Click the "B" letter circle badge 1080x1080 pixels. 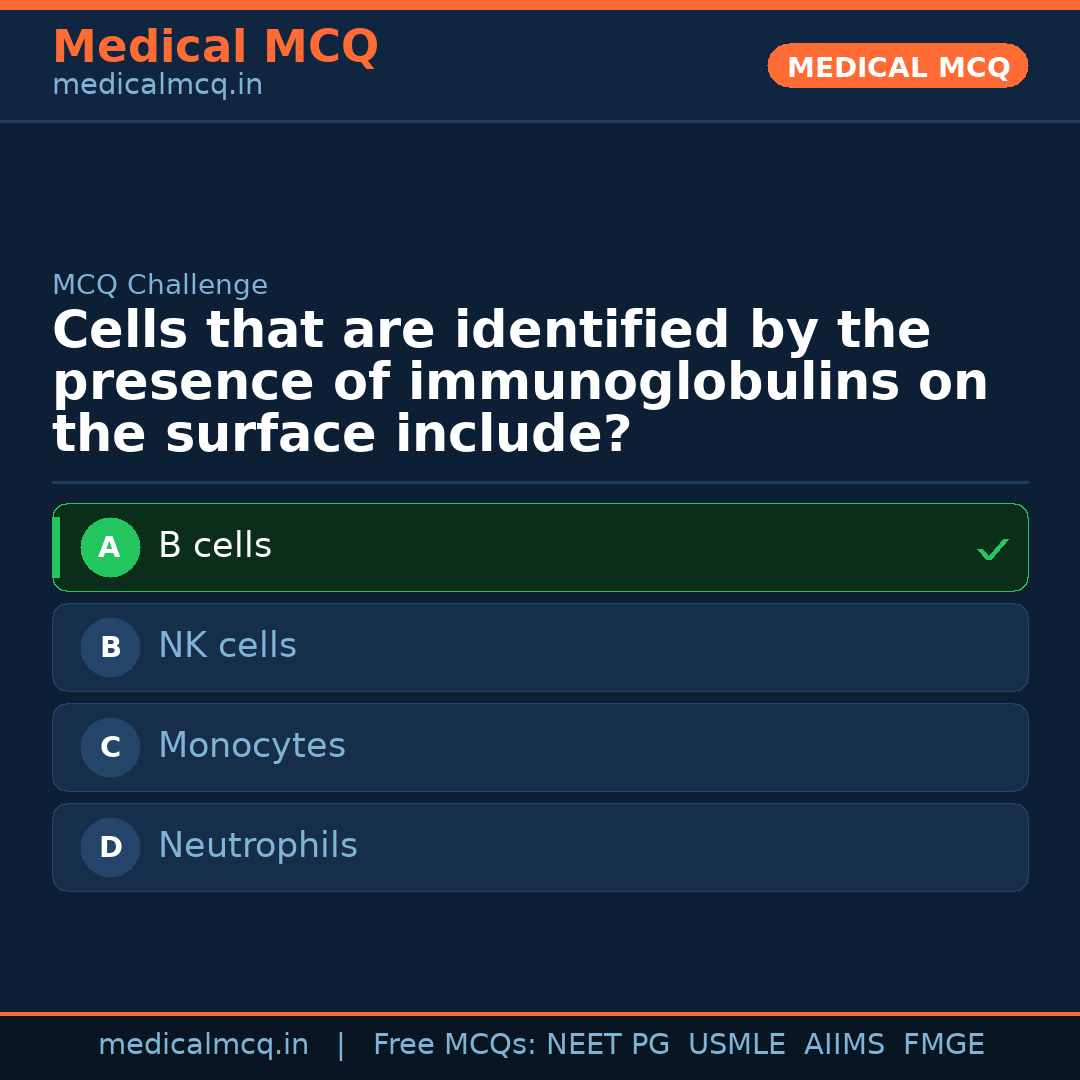(x=110, y=648)
